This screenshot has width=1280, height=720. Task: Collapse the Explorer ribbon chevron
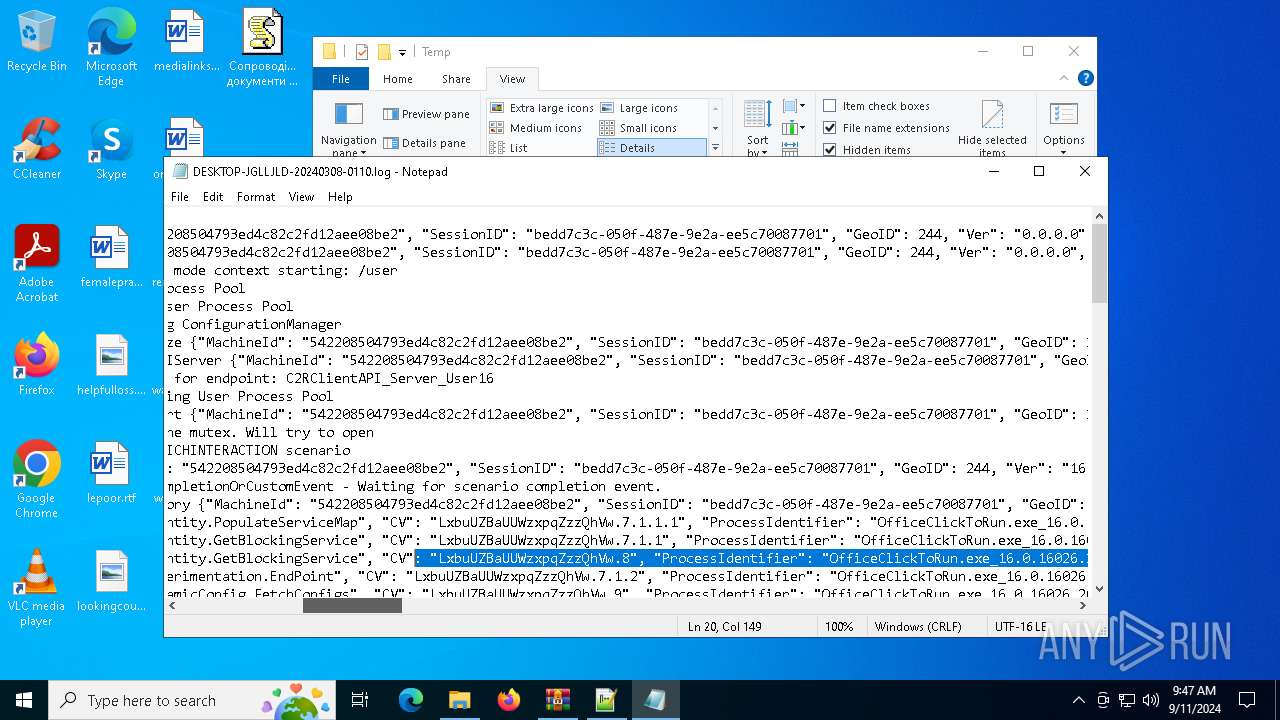tap(1066, 78)
